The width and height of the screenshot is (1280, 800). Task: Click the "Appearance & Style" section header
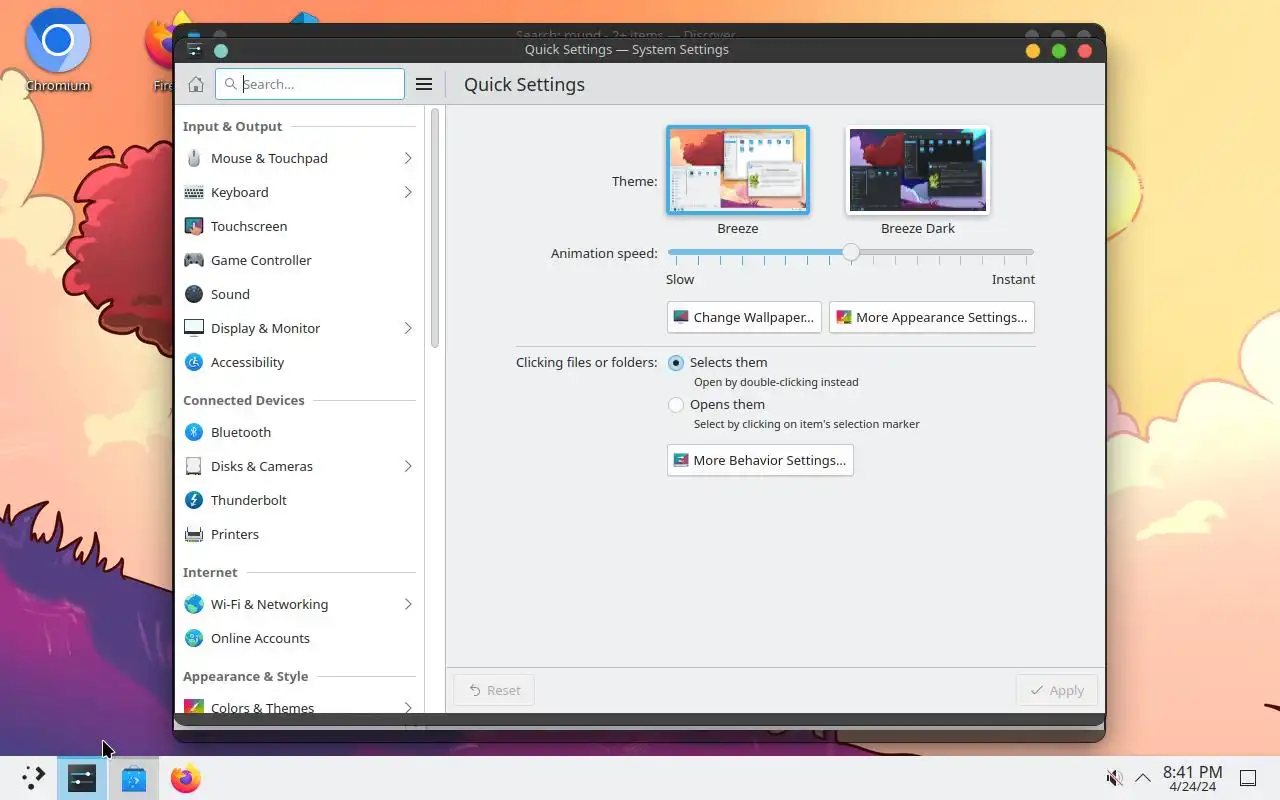pyautogui.click(x=245, y=676)
